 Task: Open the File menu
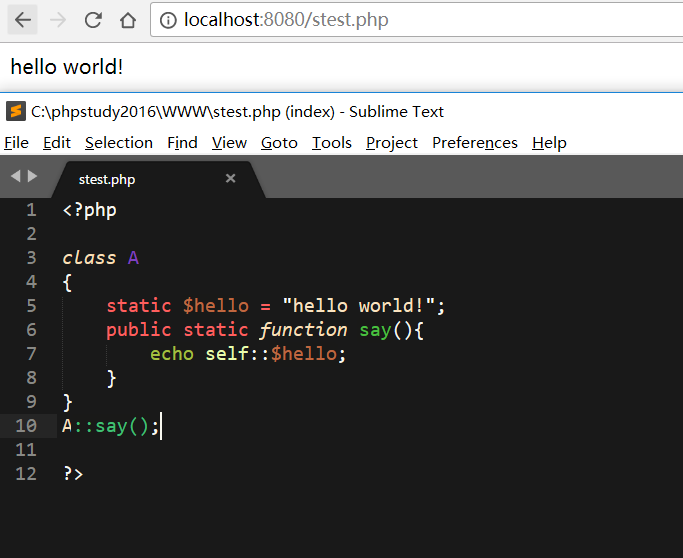16,143
